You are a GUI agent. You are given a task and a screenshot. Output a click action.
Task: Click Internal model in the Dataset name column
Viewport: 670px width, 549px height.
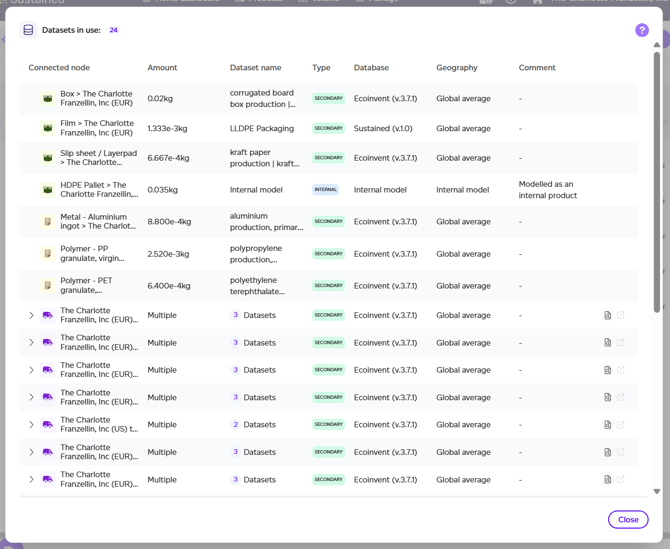click(256, 190)
